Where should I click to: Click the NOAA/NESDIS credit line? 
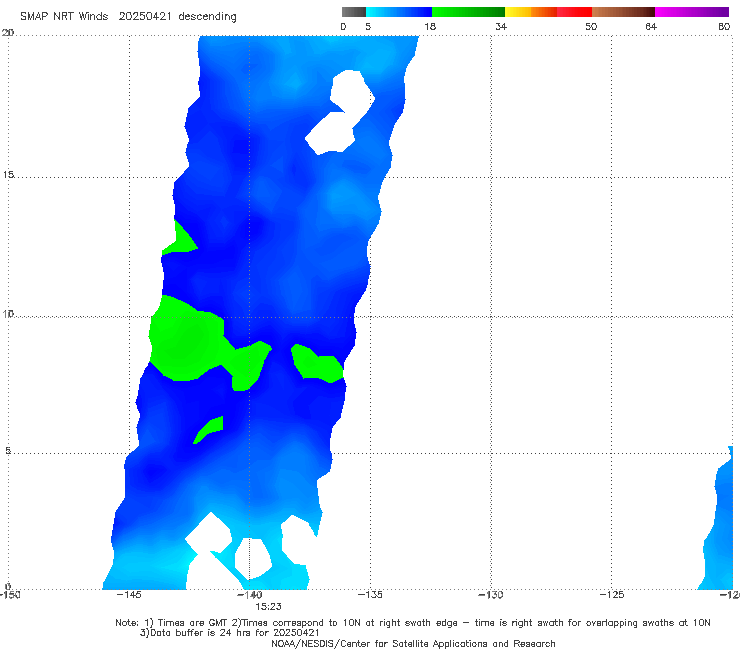click(413, 644)
